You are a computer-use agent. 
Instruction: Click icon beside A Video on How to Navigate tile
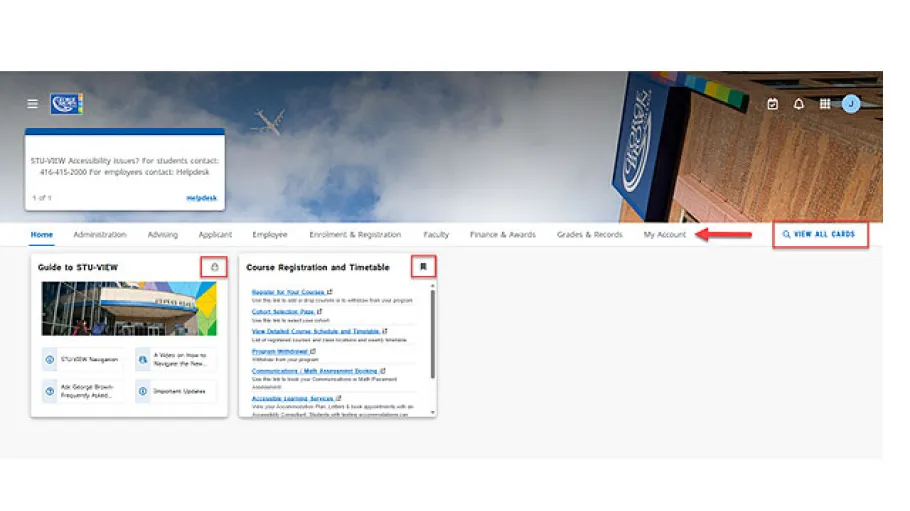point(143,360)
